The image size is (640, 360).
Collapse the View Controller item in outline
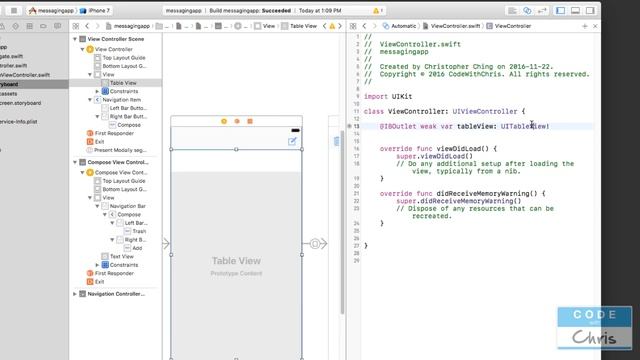(x=82, y=49)
